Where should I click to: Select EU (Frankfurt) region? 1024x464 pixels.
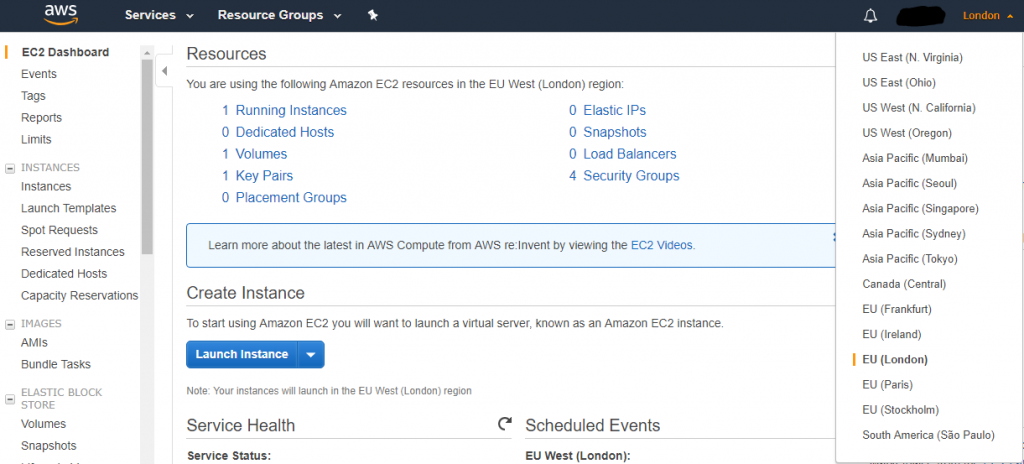click(x=897, y=309)
